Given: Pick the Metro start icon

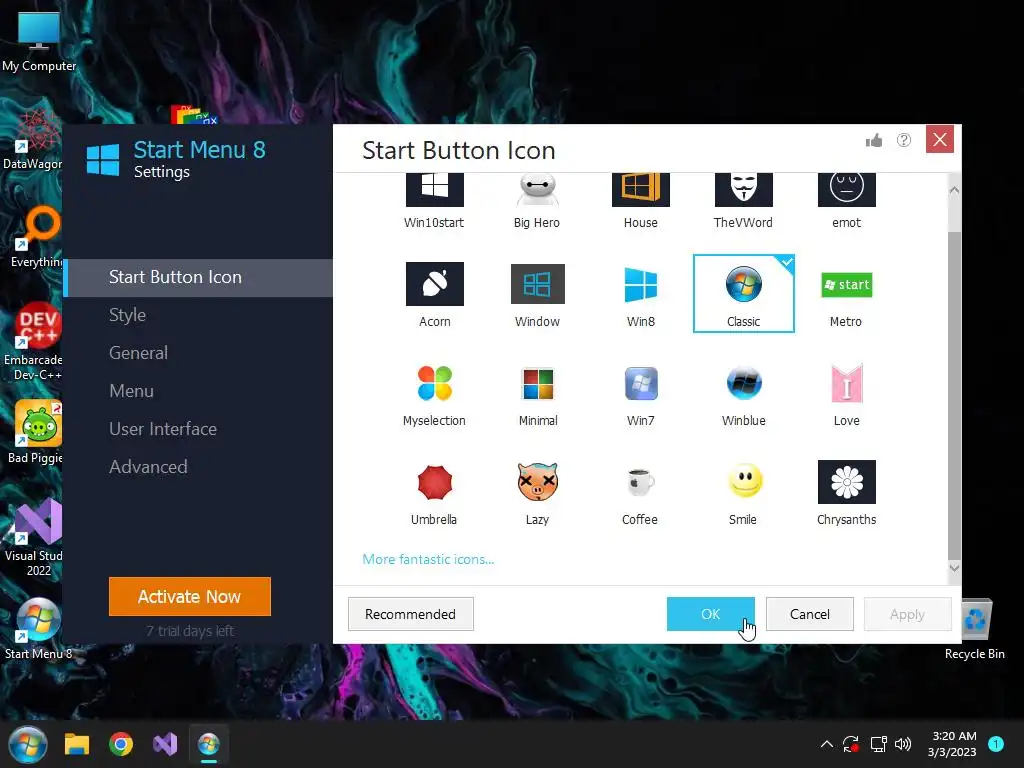Looking at the screenshot, I should [x=846, y=294].
